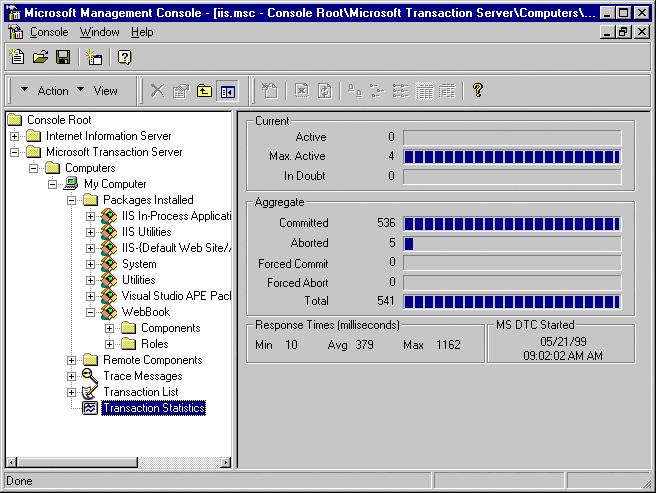Expand the IIS In-Process Applications package
This screenshot has width=656, height=493.
[90, 216]
